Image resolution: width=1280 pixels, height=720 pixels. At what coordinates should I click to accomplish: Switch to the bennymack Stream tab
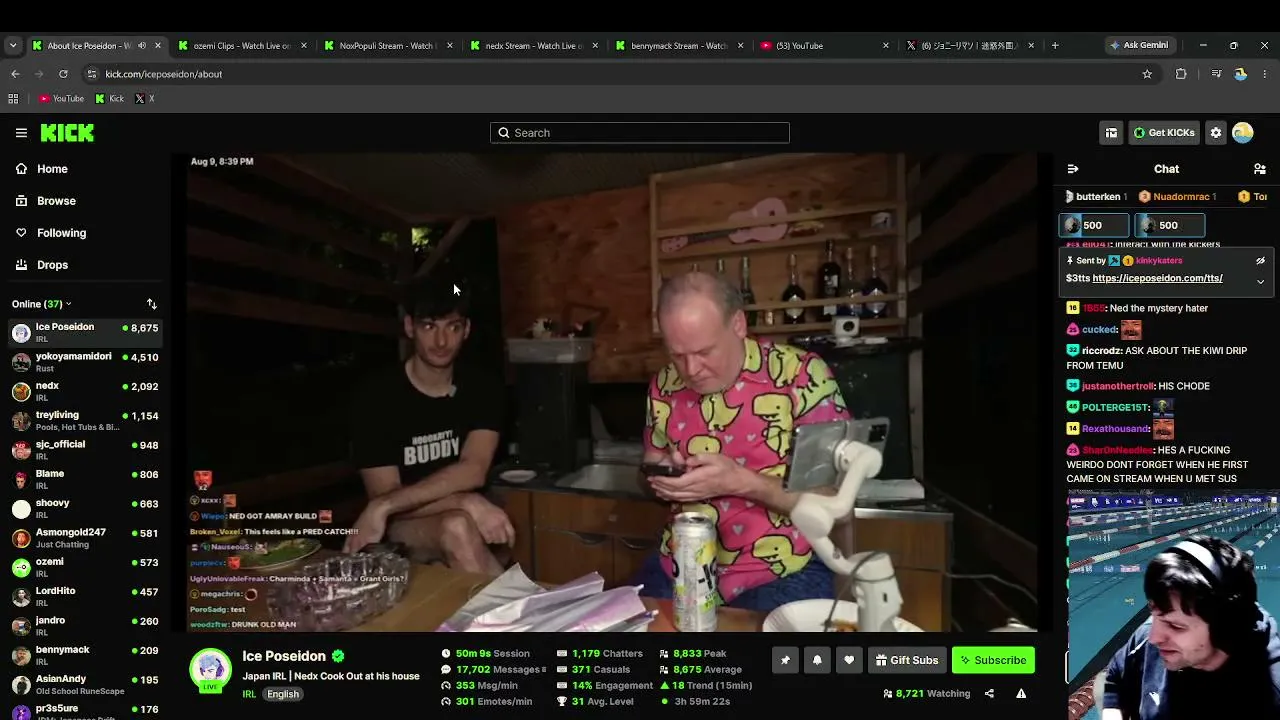click(679, 45)
